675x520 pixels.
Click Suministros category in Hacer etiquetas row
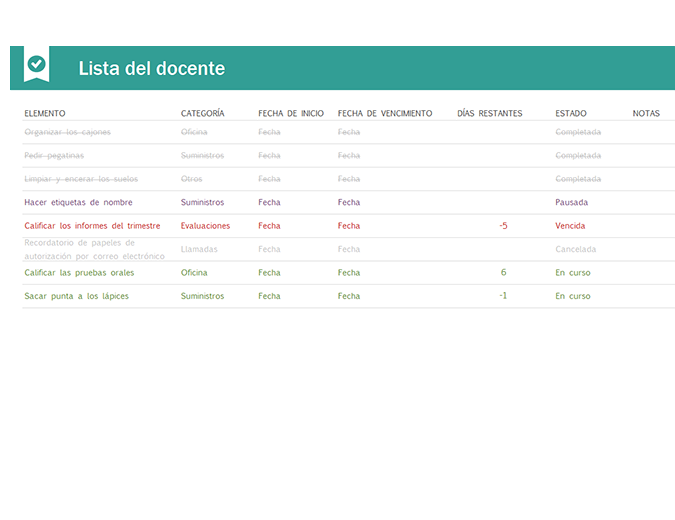click(x=202, y=202)
